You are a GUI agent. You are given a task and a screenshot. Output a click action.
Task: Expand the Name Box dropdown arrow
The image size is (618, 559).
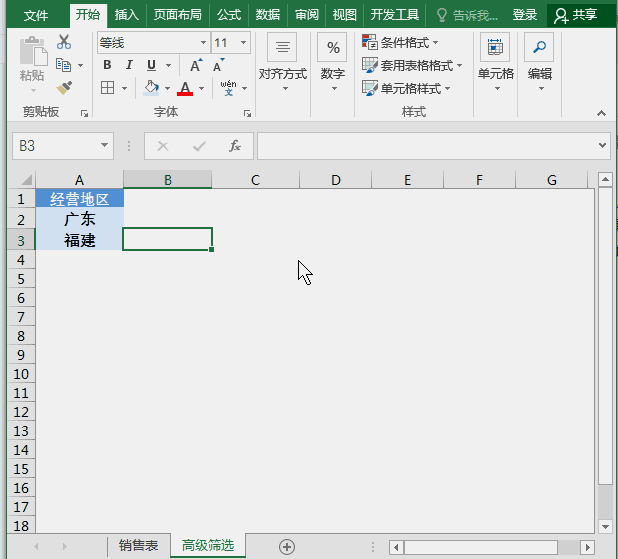pos(104,145)
